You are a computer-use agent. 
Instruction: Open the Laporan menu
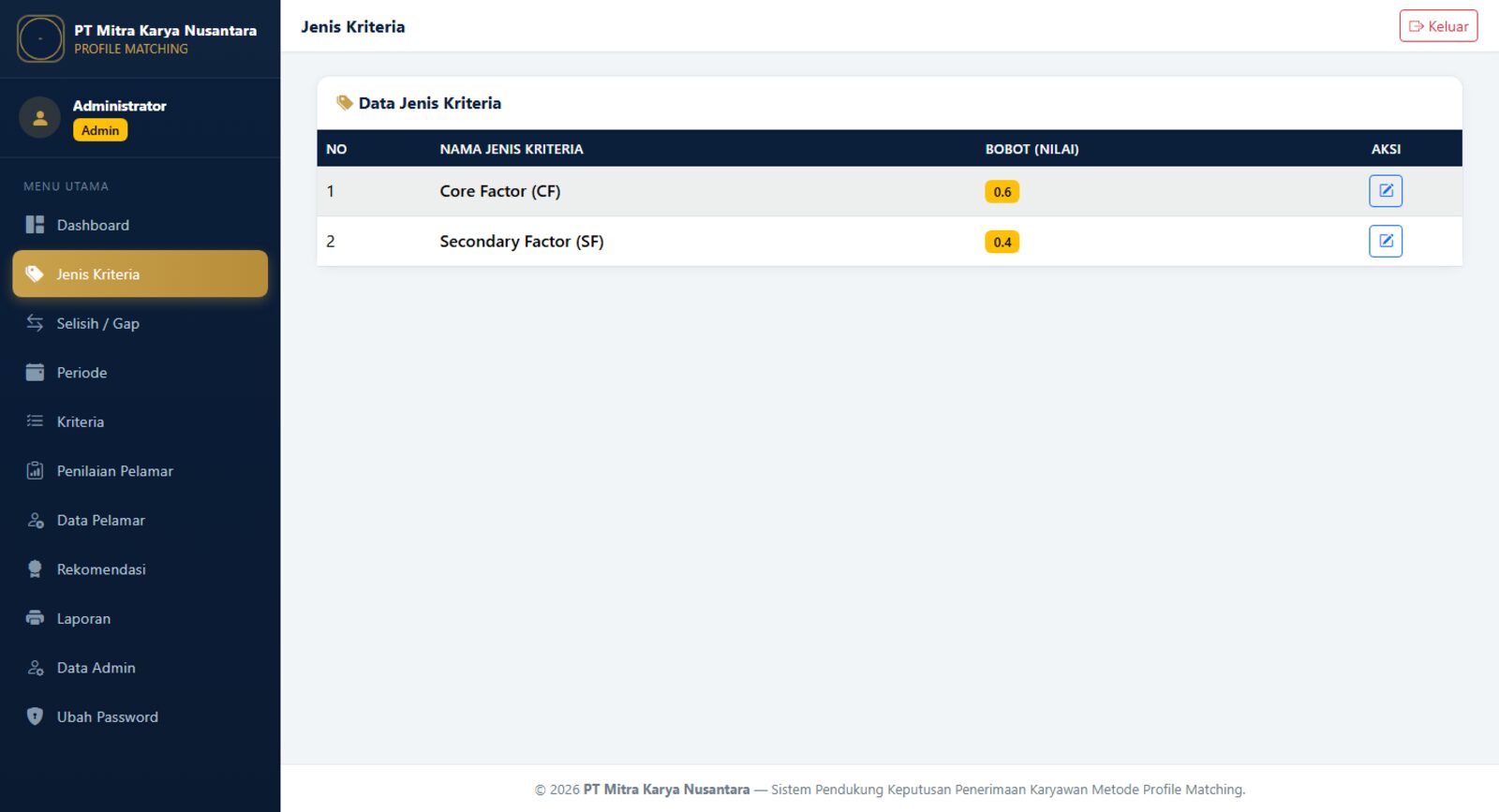tap(140, 618)
